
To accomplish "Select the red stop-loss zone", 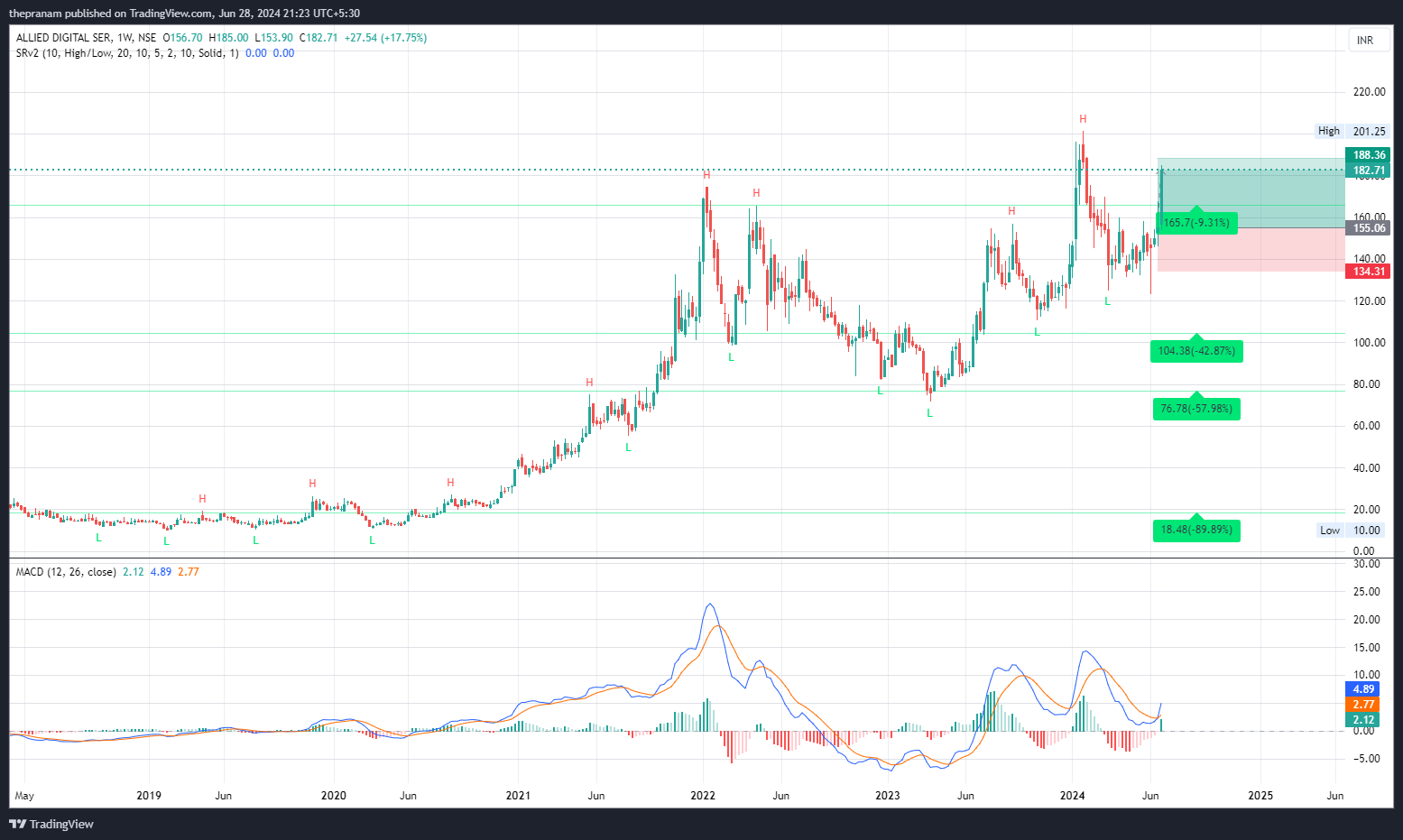I will (1251, 250).
